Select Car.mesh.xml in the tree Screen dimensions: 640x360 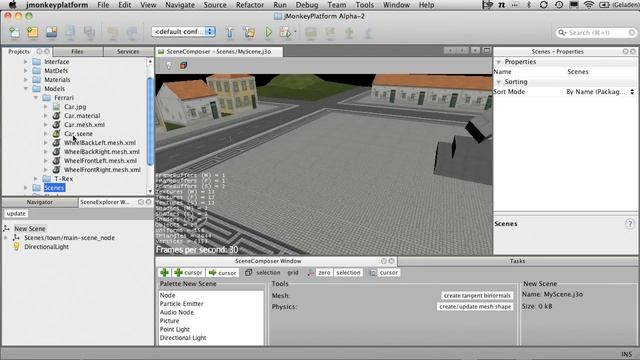coord(84,124)
